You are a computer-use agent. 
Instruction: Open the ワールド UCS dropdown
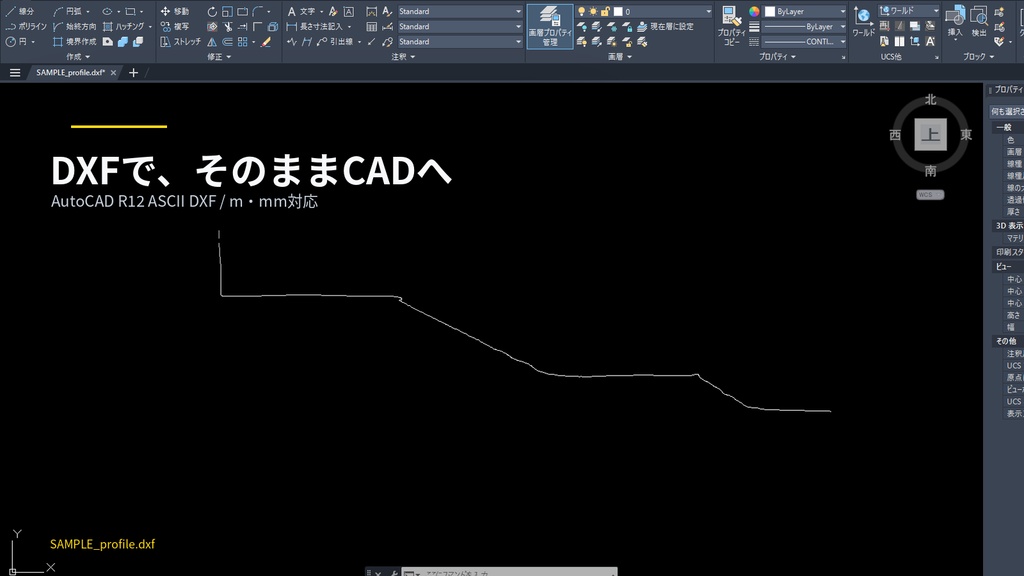(x=909, y=10)
